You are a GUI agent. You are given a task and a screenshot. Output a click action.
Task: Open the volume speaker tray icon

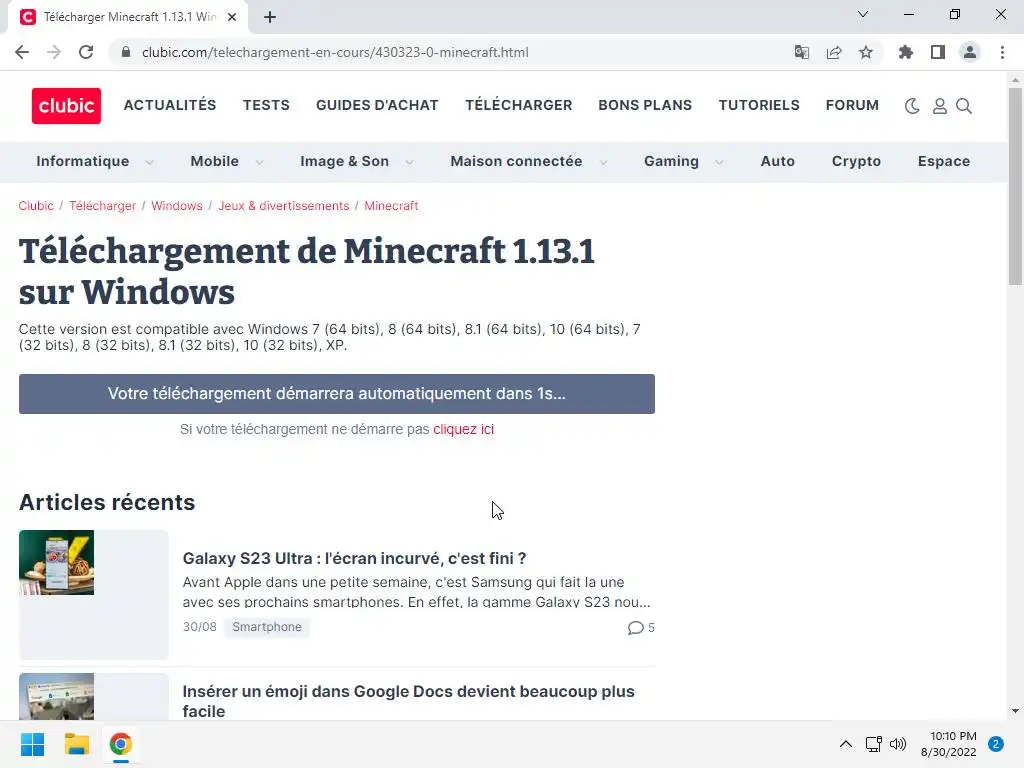coord(898,744)
